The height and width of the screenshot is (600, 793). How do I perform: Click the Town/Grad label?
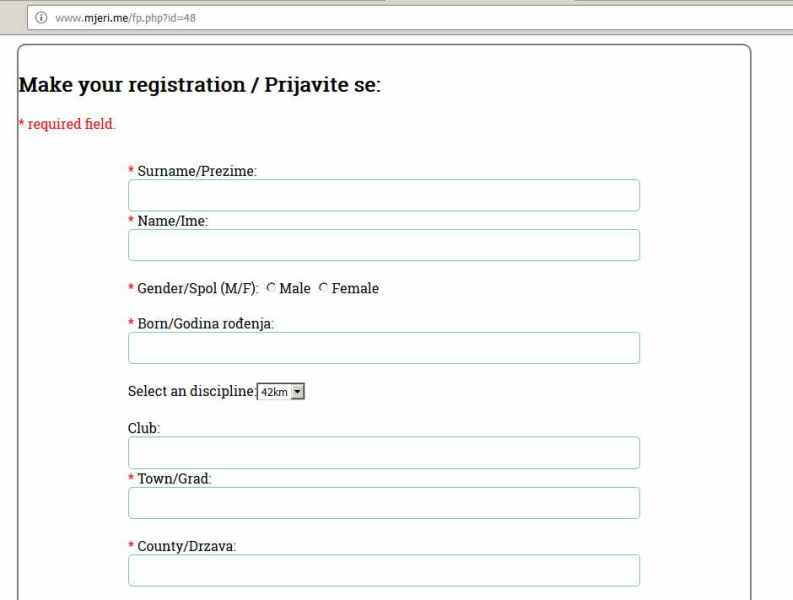coord(174,479)
